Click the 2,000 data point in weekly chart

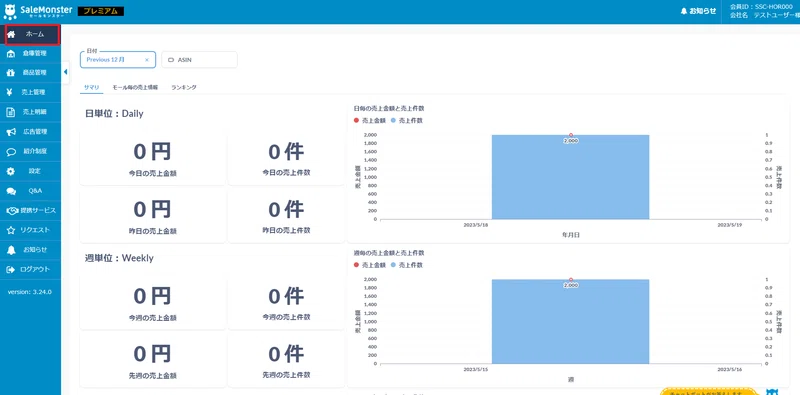(571, 280)
